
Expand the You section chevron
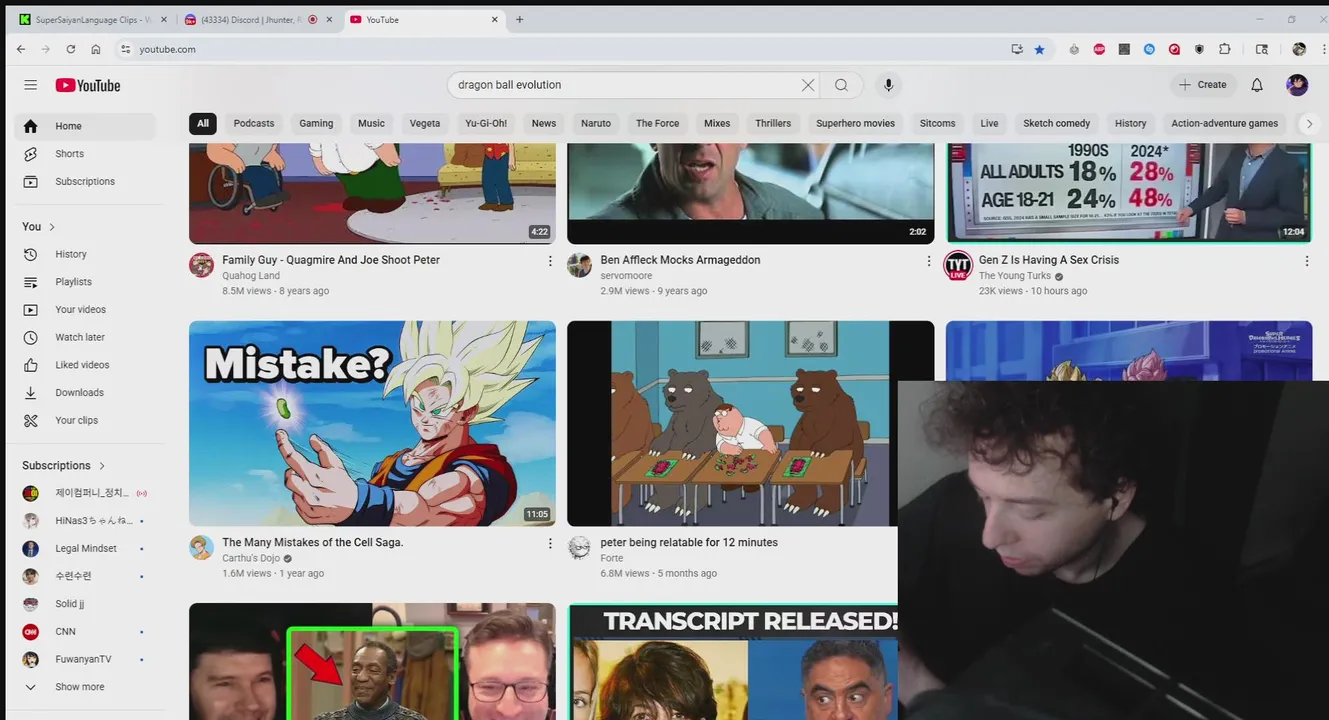tap(52, 227)
